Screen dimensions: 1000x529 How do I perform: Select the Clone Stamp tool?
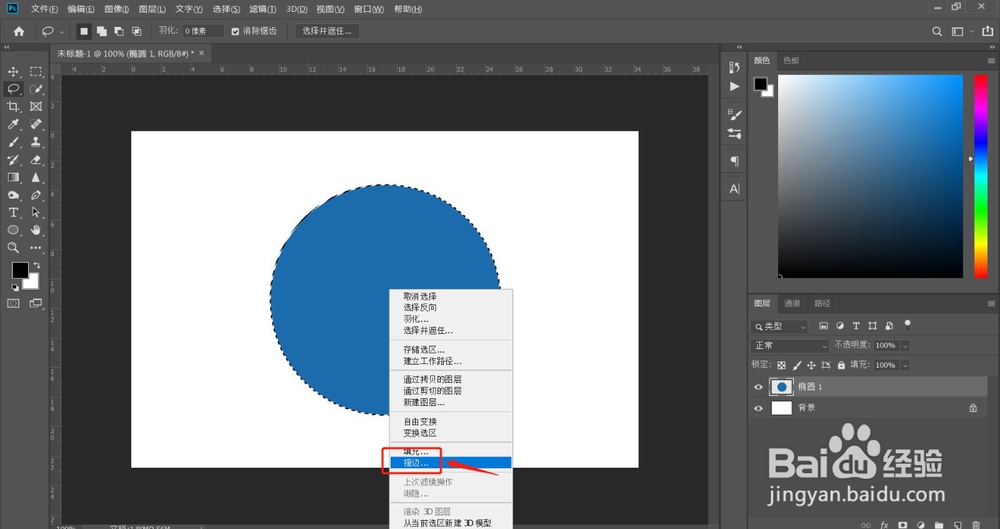(36, 142)
